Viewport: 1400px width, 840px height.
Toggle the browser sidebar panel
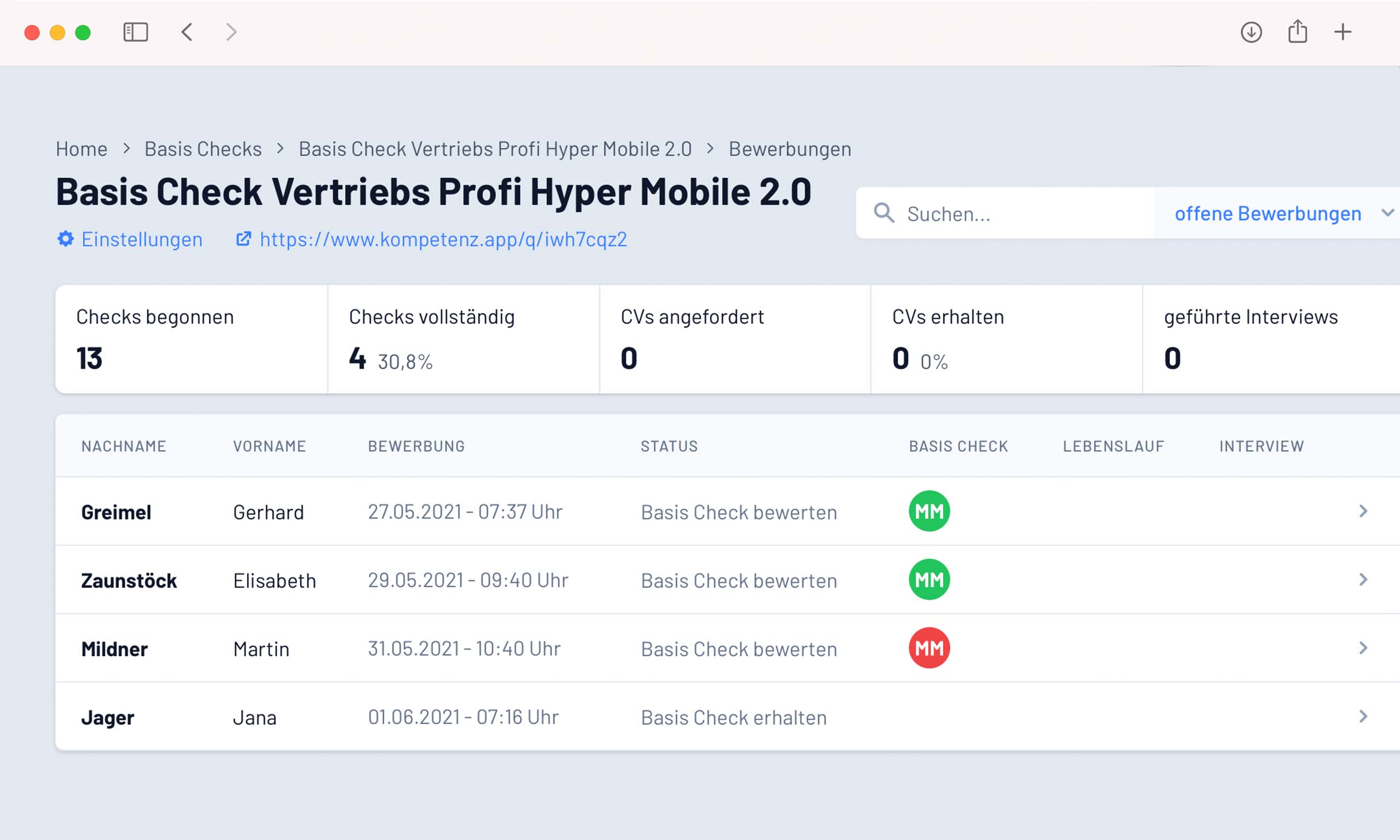(x=135, y=32)
